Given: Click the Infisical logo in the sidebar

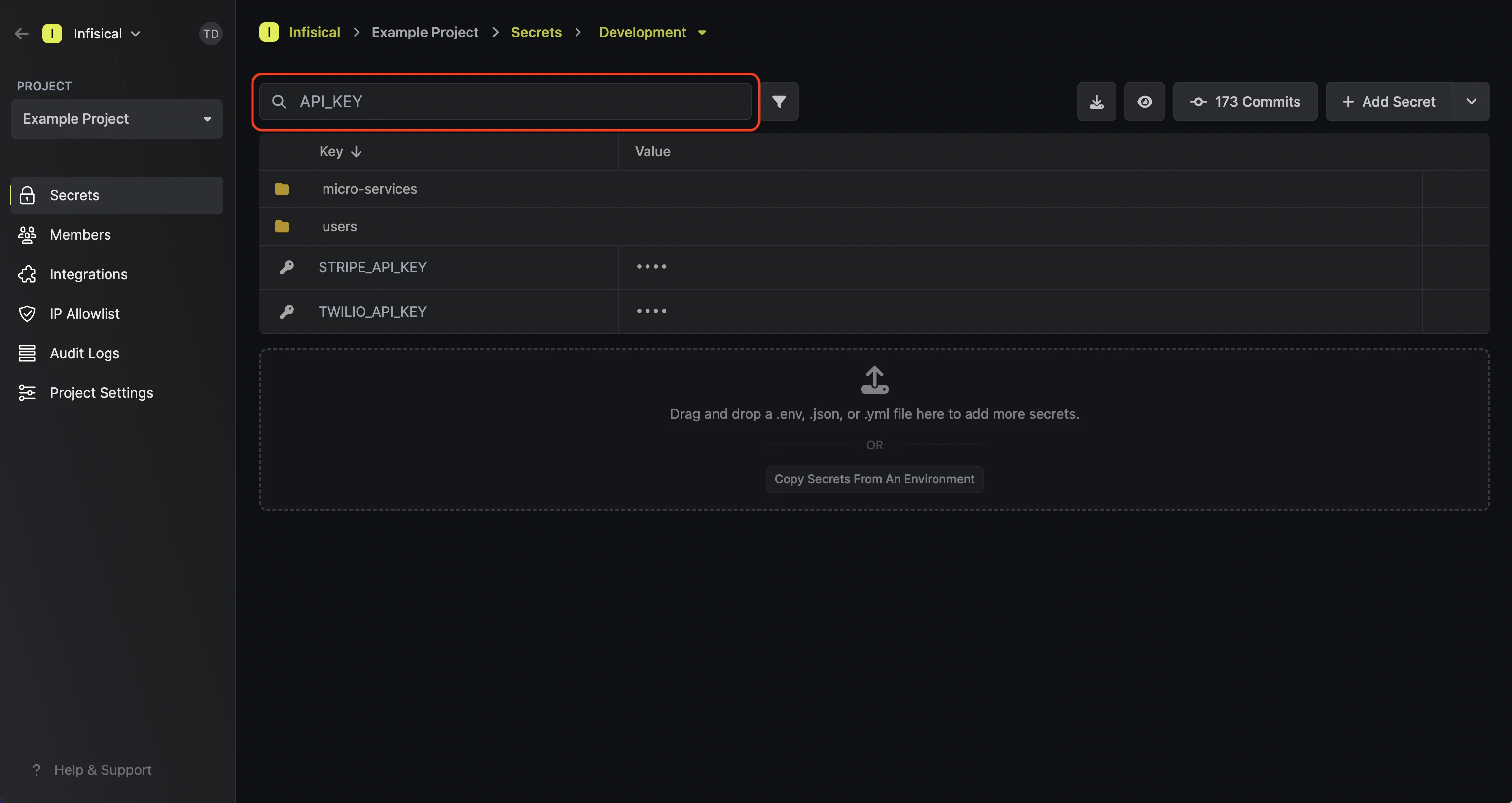Looking at the screenshot, I should tap(52, 34).
